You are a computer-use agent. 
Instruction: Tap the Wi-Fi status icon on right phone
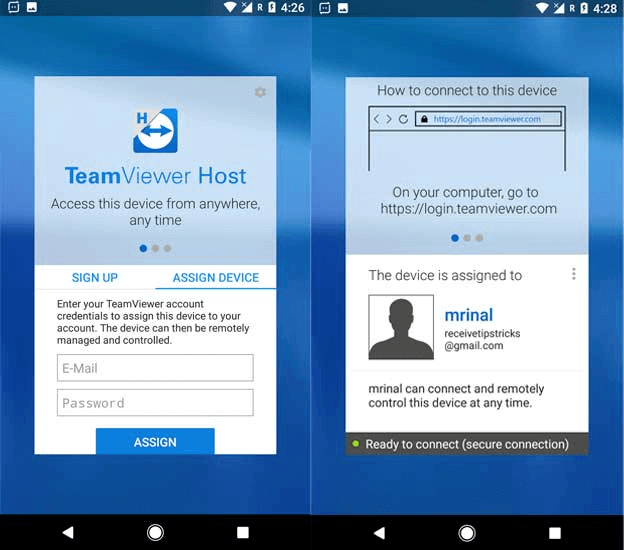point(542,8)
